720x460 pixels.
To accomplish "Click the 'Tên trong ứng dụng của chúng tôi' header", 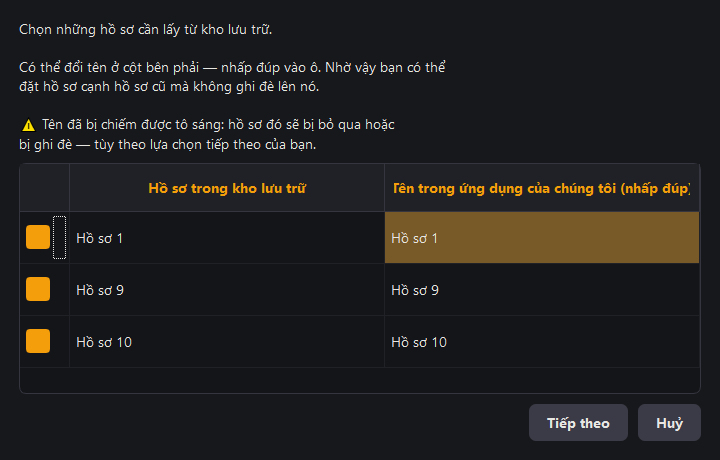I will [542, 188].
